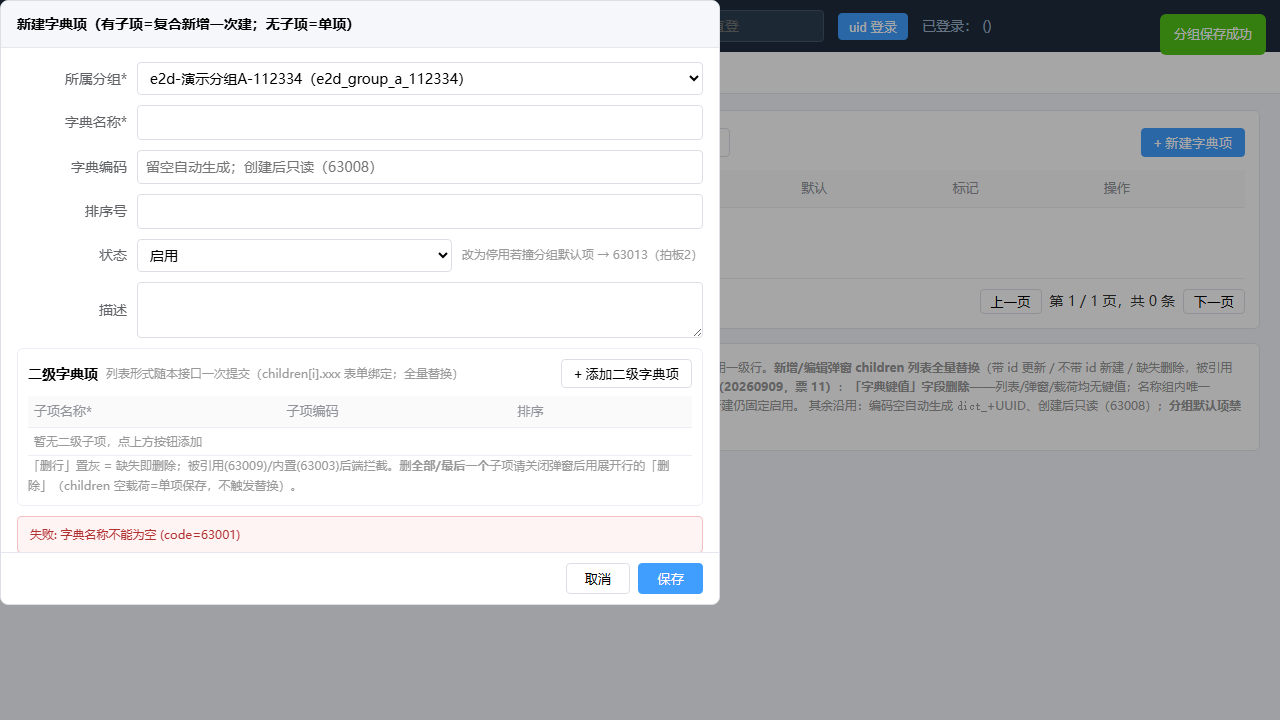
Task: Click the 添加二级字典项 button
Action: pyautogui.click(x=626, y=374)
